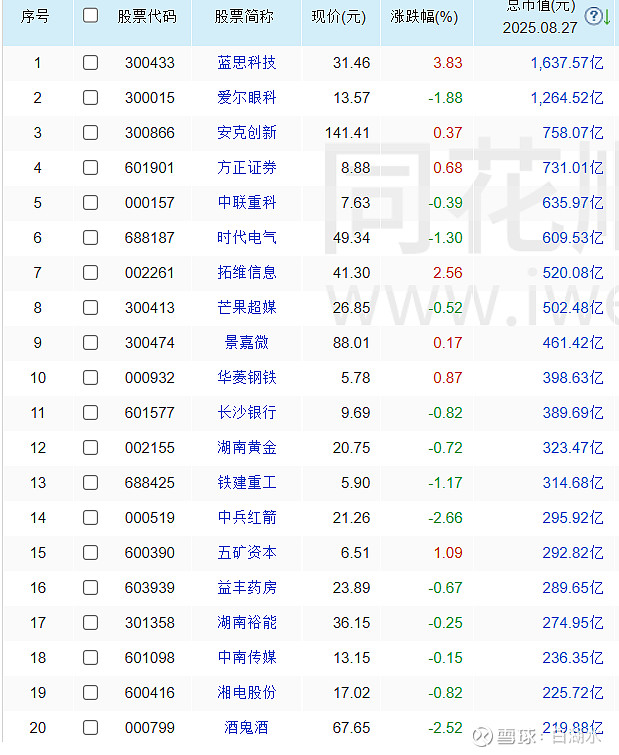Click the market value 1,264.52亿
The height and width of the screenshot is (755, 619).
(567, 98)
